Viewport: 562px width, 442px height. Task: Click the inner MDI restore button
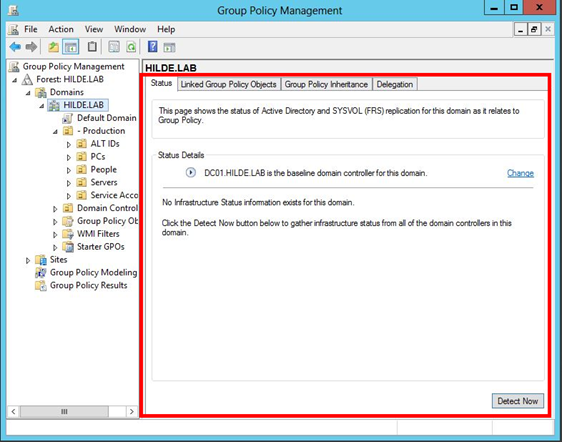click(x=534, y=29)
